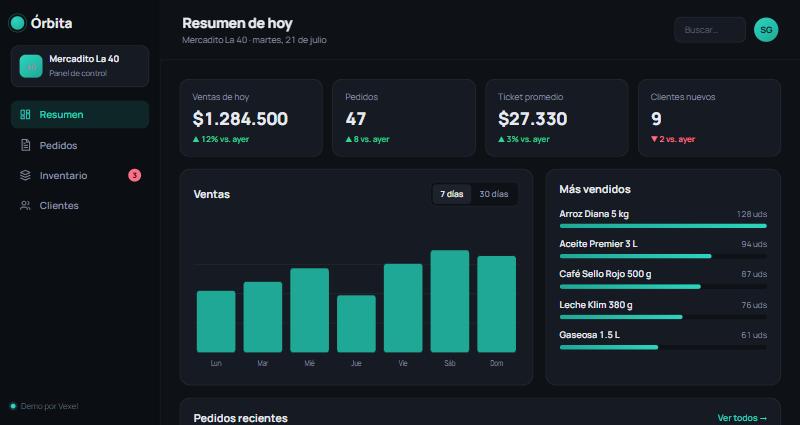Image resolution: width=800 pixels, height=425 pixels.
Task: Click the Sáb bar in sales chart
Action: (449, 301)
